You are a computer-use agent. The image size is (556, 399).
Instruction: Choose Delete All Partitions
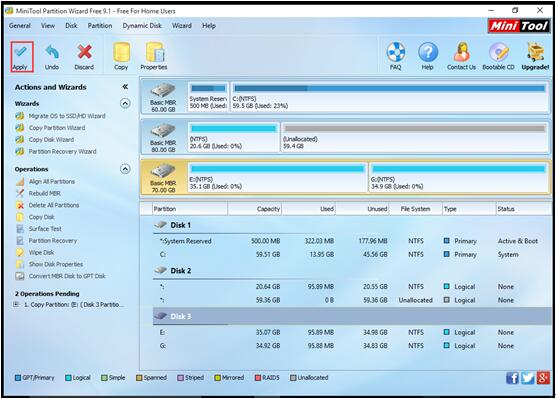click(x=48, y=205)
